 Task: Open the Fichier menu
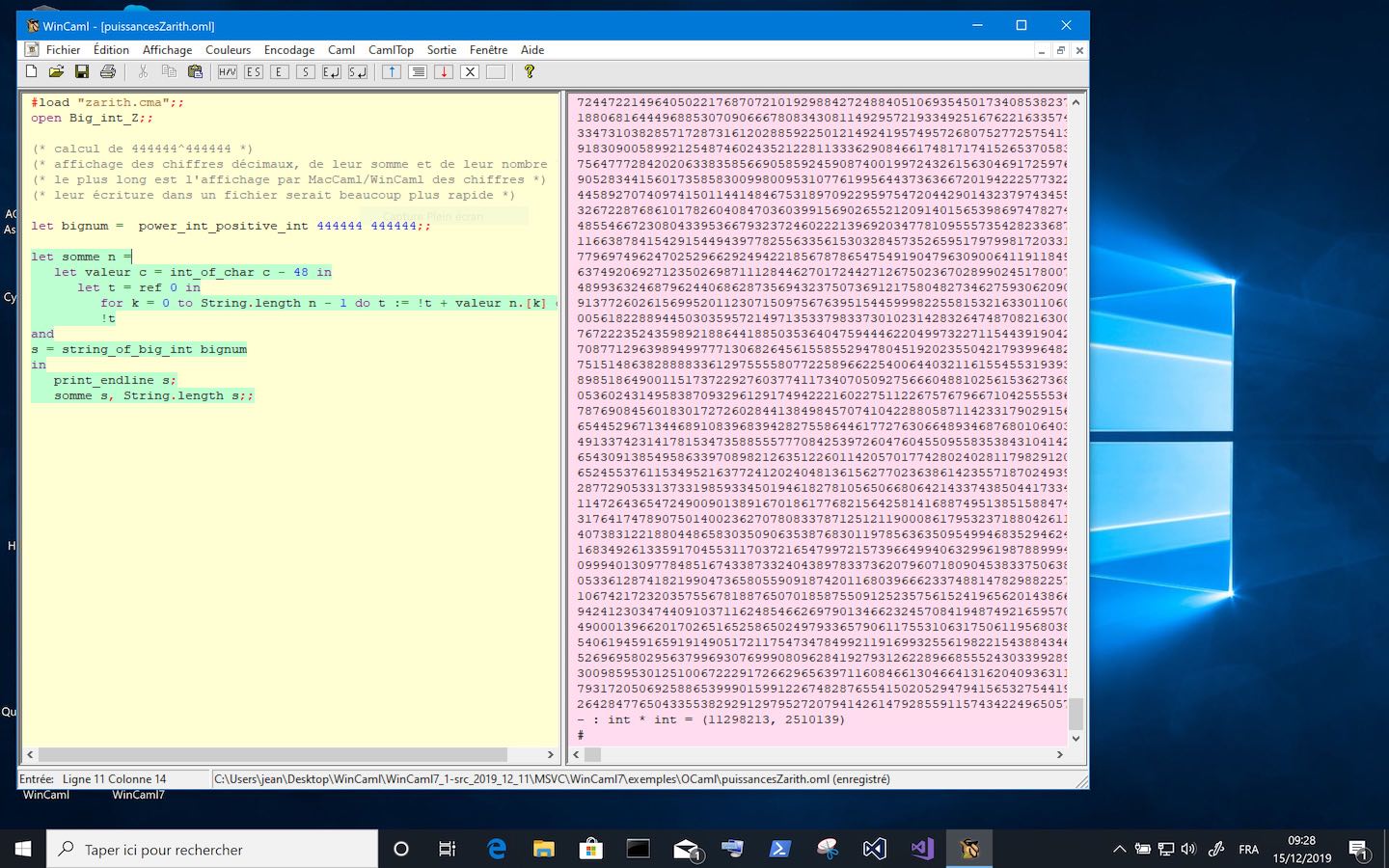[x=63, y=50]
